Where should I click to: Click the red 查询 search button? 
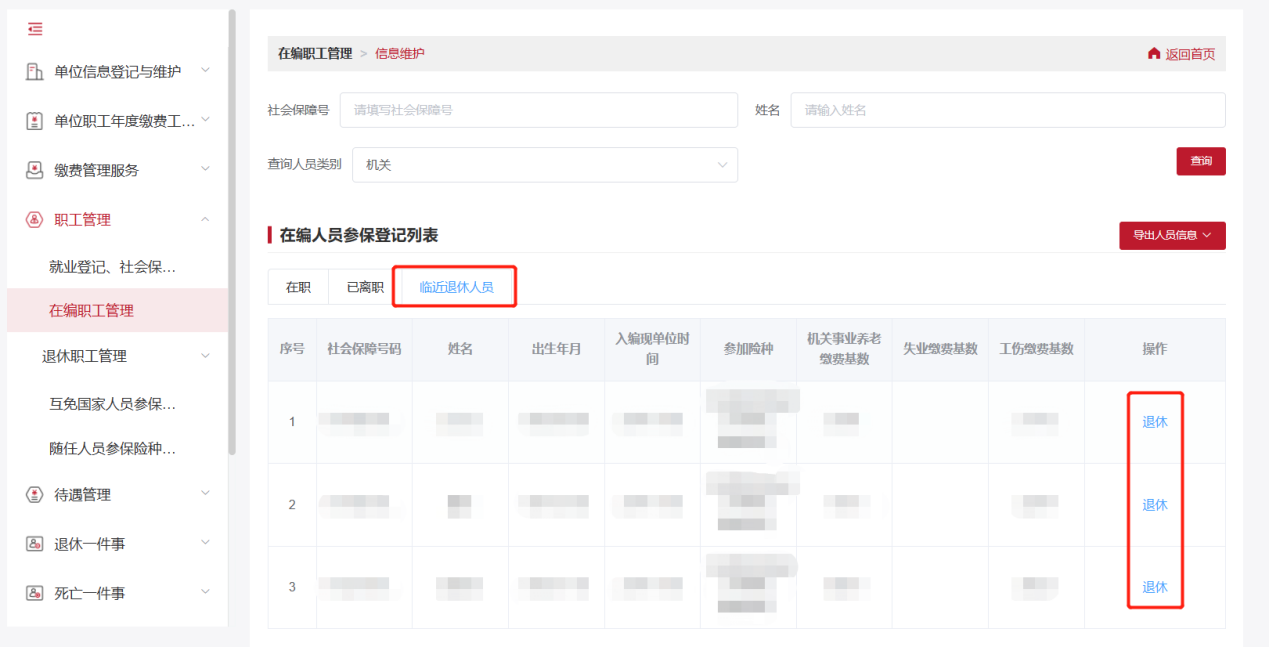point(1200,161)
